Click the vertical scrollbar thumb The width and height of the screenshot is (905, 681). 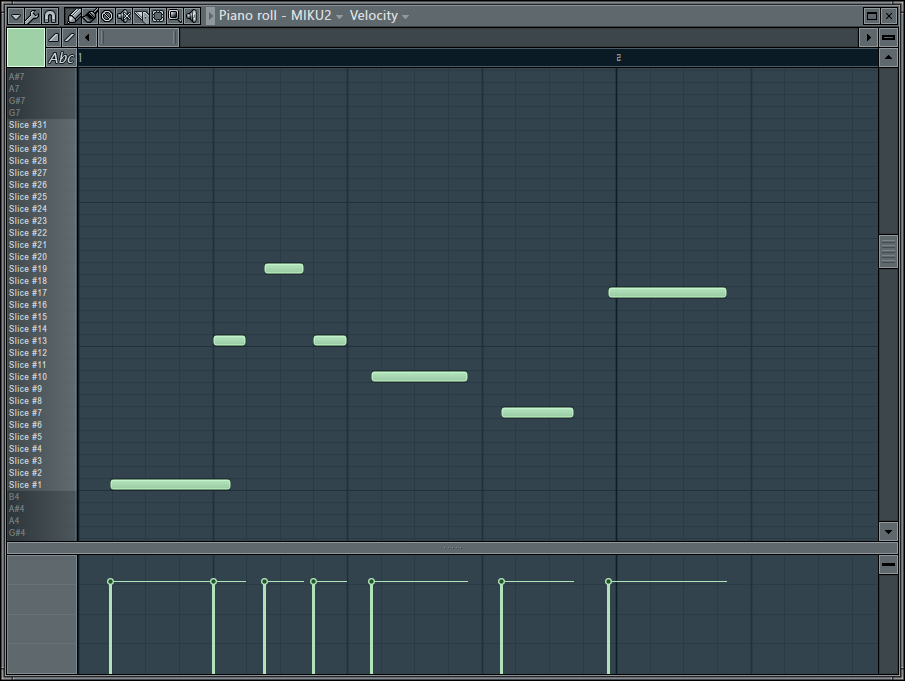(x=888, y=252)
